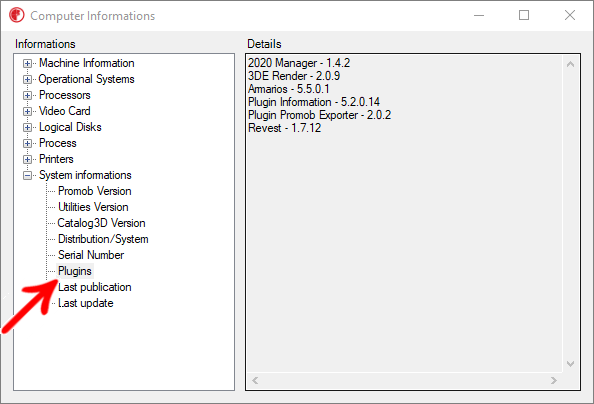The width and height of the screenshot is (594, 404).
Task: Open the Serial Number entry
Action: (x=91, y=255)
